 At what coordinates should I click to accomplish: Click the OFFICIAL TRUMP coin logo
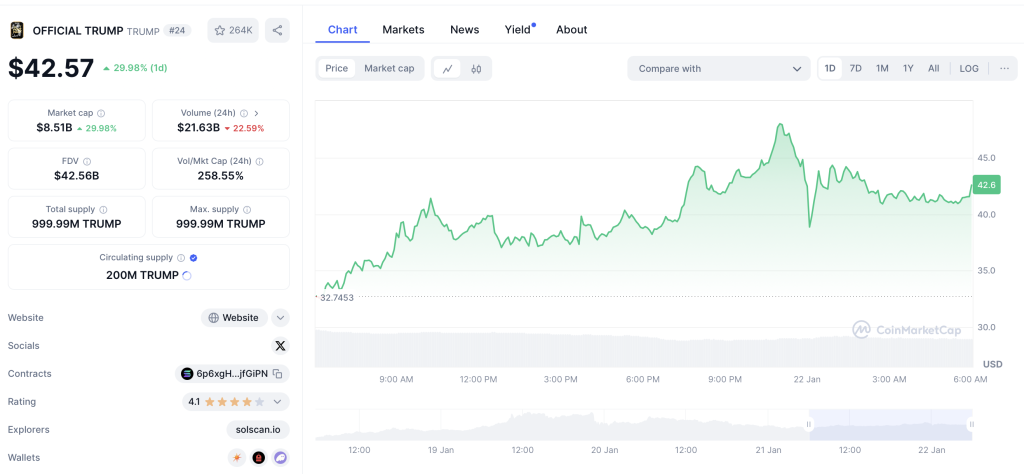tap(17, 30)
